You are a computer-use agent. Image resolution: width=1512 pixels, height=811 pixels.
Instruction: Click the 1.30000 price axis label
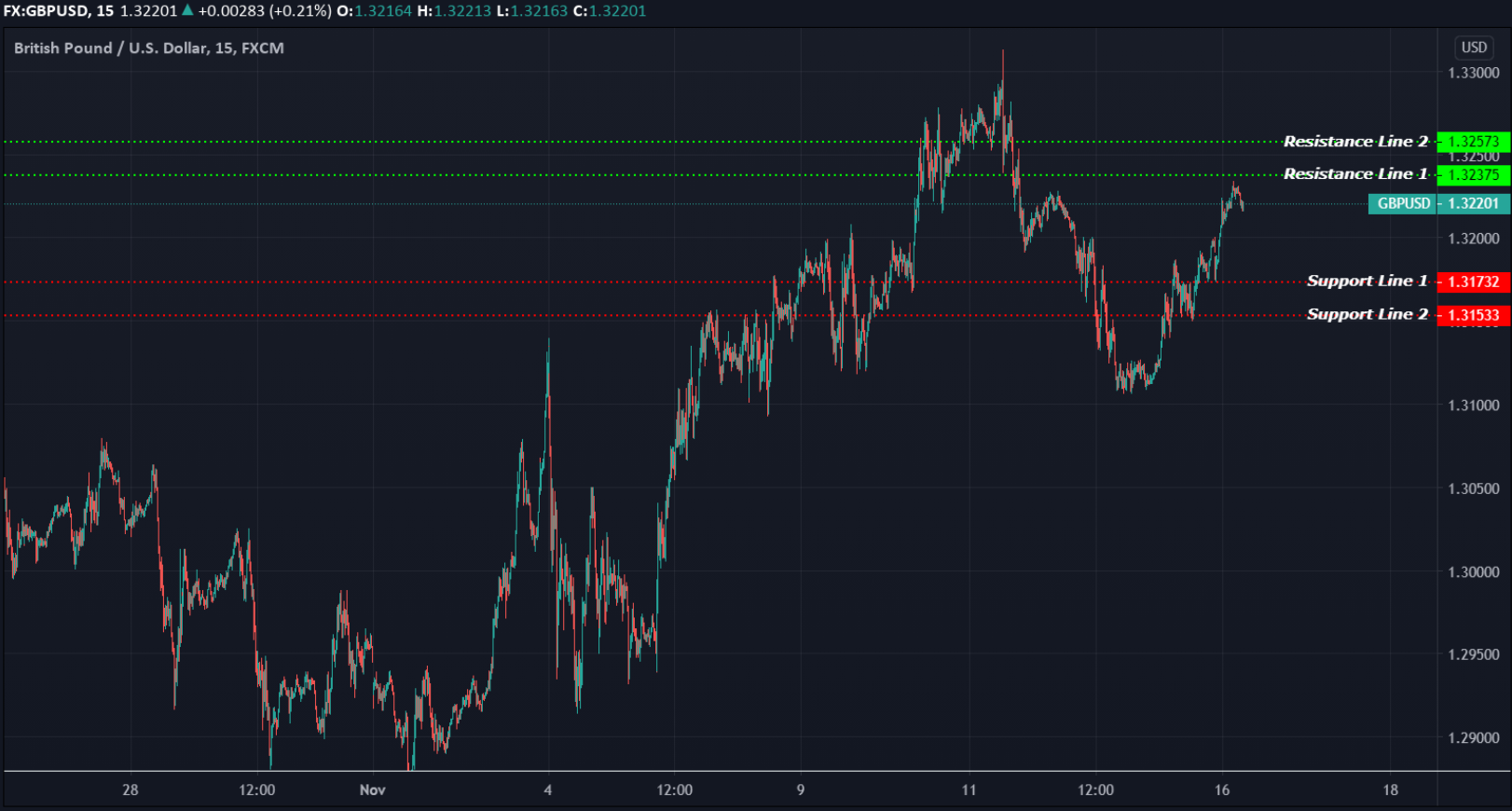click(x=1473, y=572)
